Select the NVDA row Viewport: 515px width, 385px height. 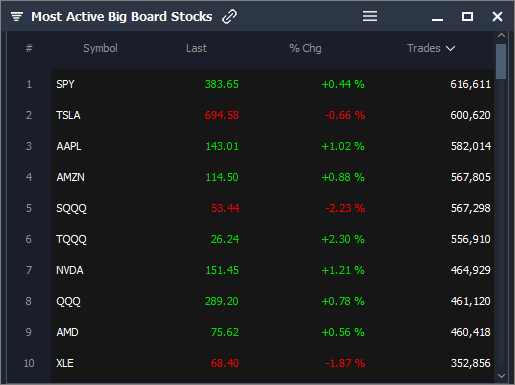272,270
